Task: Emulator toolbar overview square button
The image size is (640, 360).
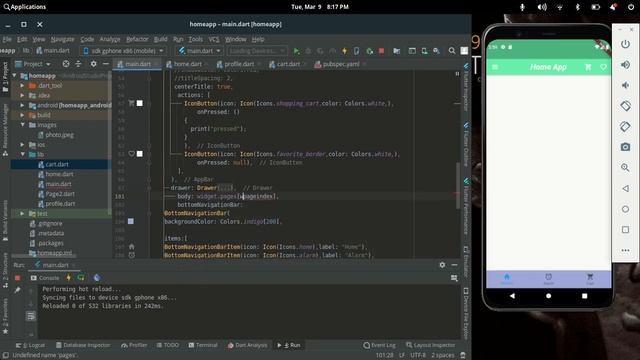Action: (625, 229)
